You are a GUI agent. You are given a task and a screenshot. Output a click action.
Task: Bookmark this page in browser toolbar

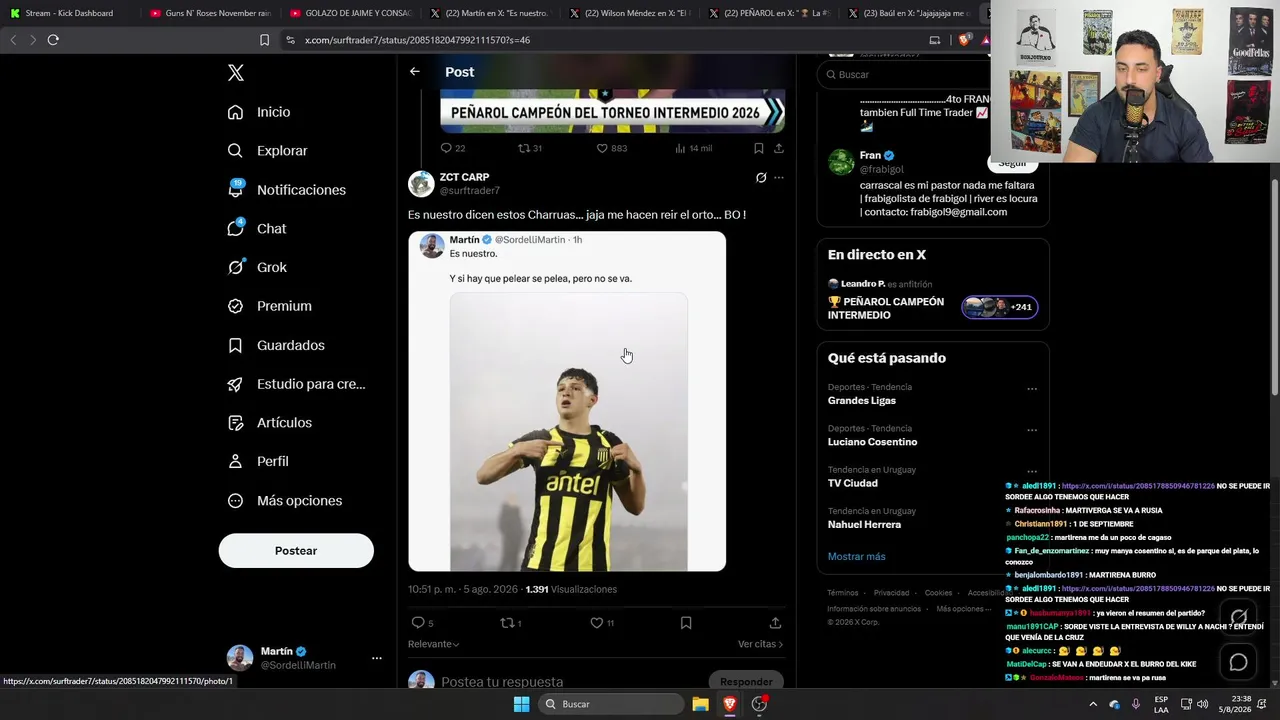[264, 40]
